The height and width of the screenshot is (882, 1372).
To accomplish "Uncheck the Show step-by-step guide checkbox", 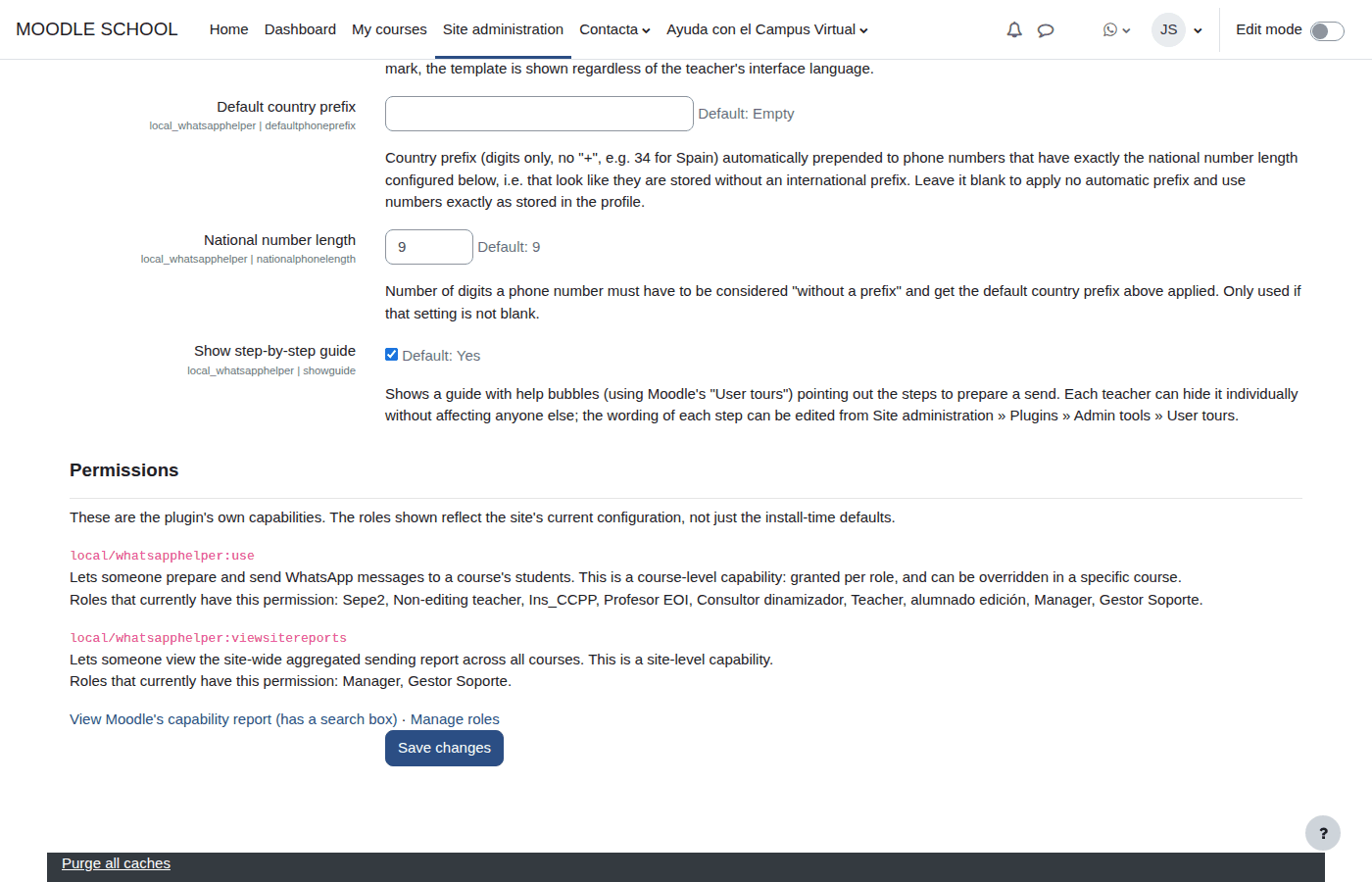I will [x=392, y=355].
